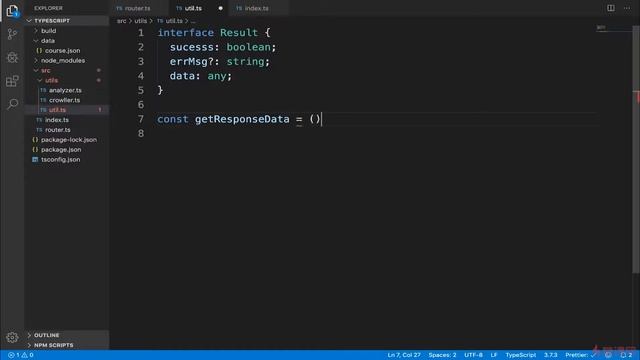Image resolution: width=640 pixels, height=360 pixels.
Task: Click the editor vertical scrollbar
Action: [x=636, y=149]
